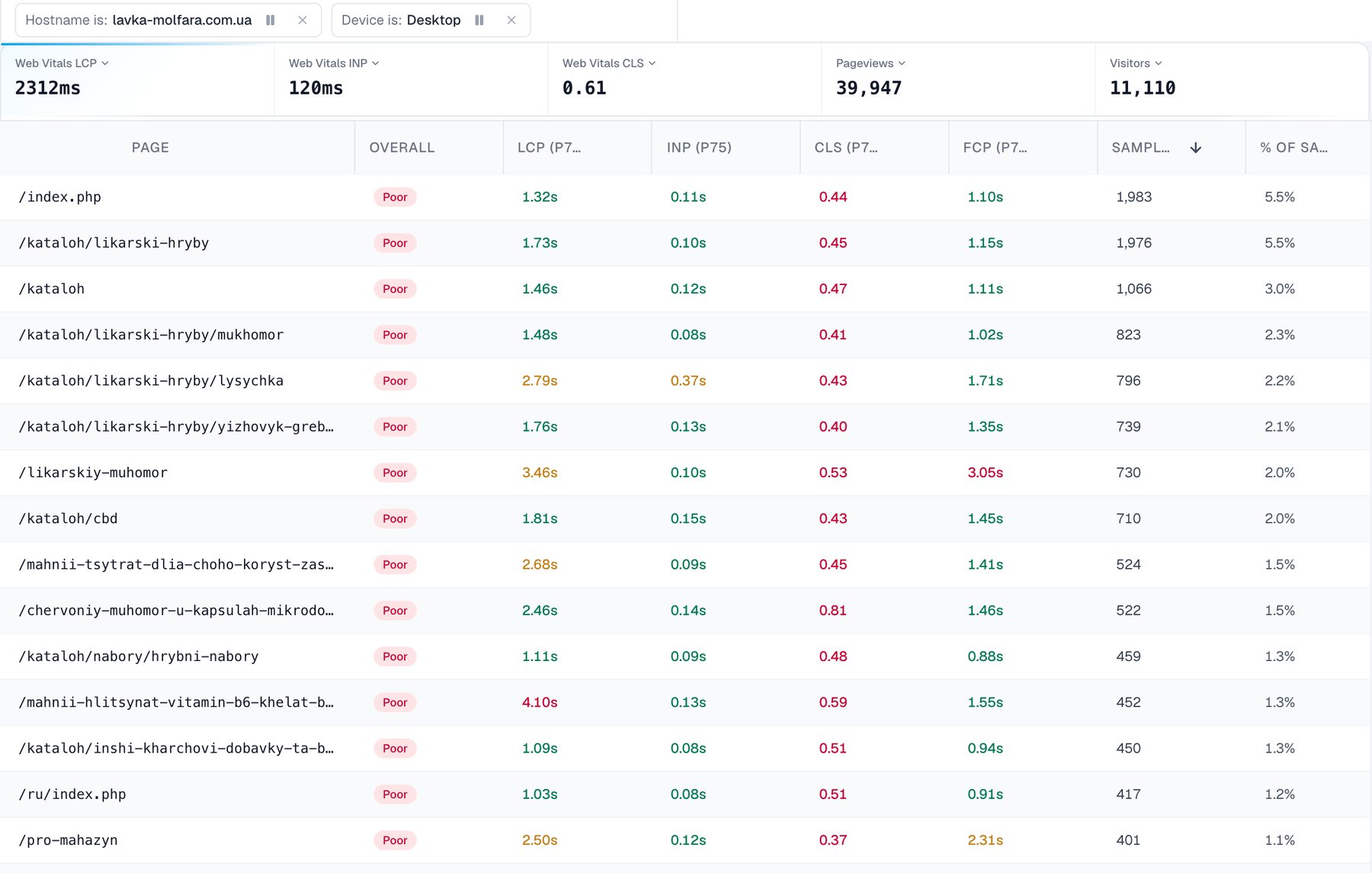Pause the Device Desktop filter
1372x873 pixels.
coord(479,20)
